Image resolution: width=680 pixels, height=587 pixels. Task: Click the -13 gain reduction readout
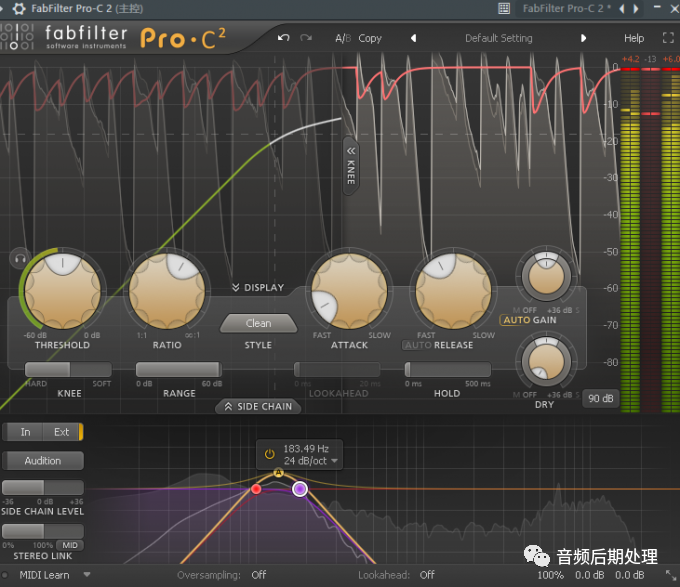(650, 59)
